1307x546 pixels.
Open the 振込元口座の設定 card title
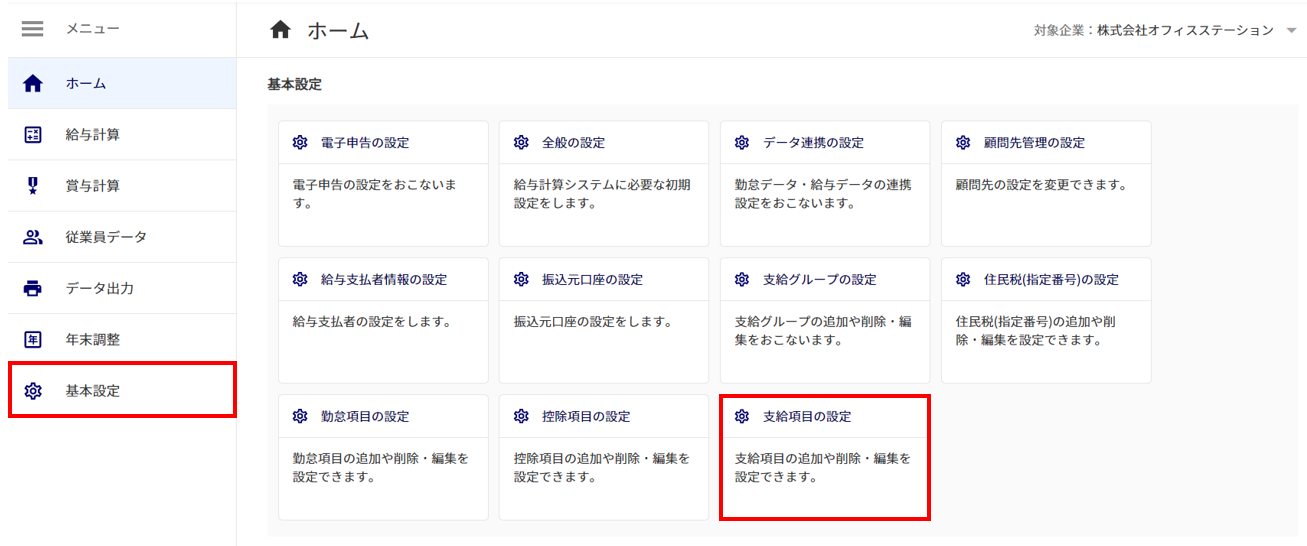tap(592, 279)
